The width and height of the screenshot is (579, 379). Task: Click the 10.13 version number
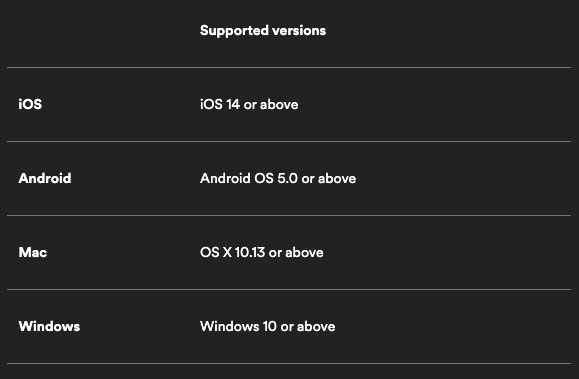pyautogui.click(x=250, y=252)
